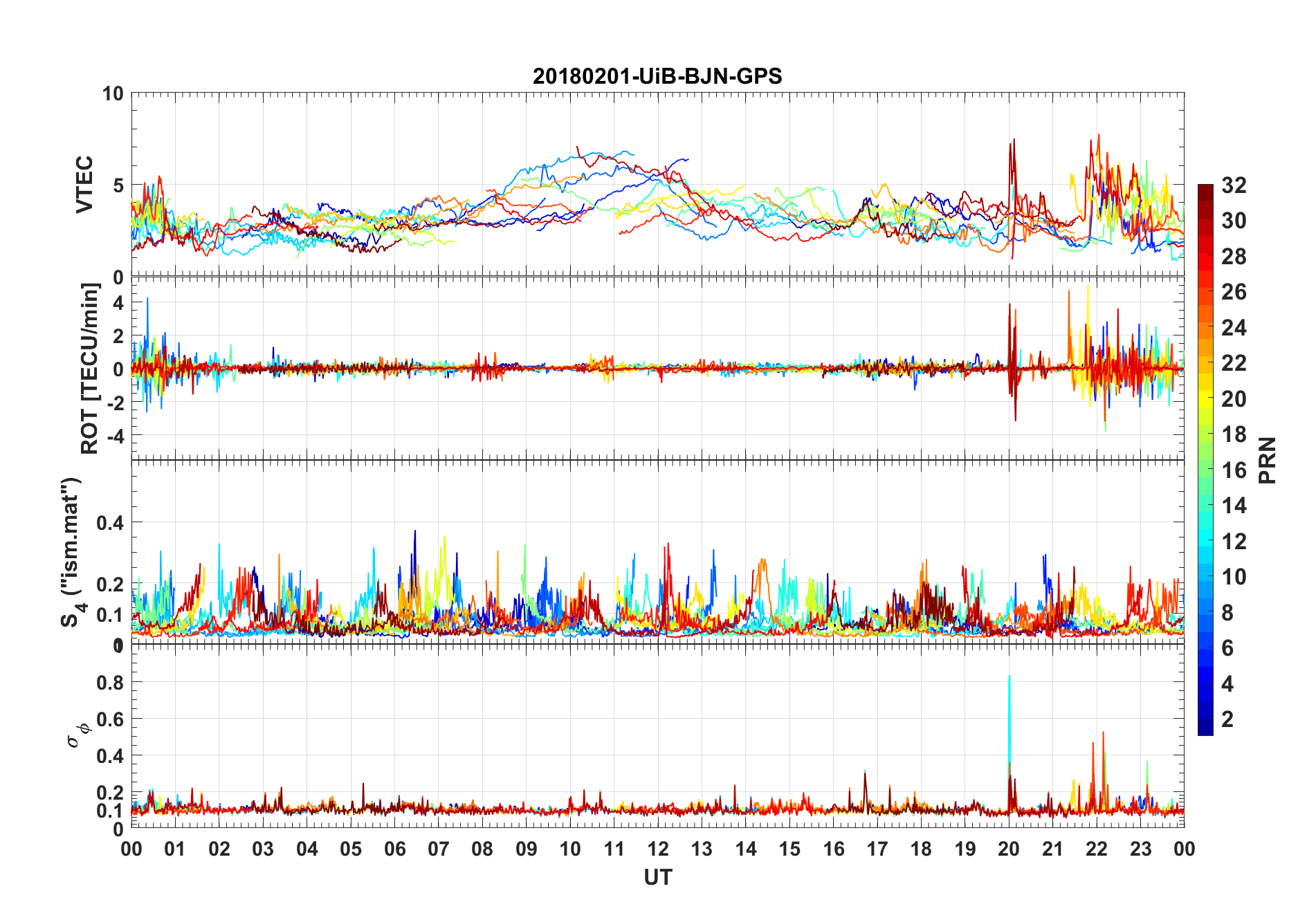Click ROT panel y-tick label -4

(116, 436)
